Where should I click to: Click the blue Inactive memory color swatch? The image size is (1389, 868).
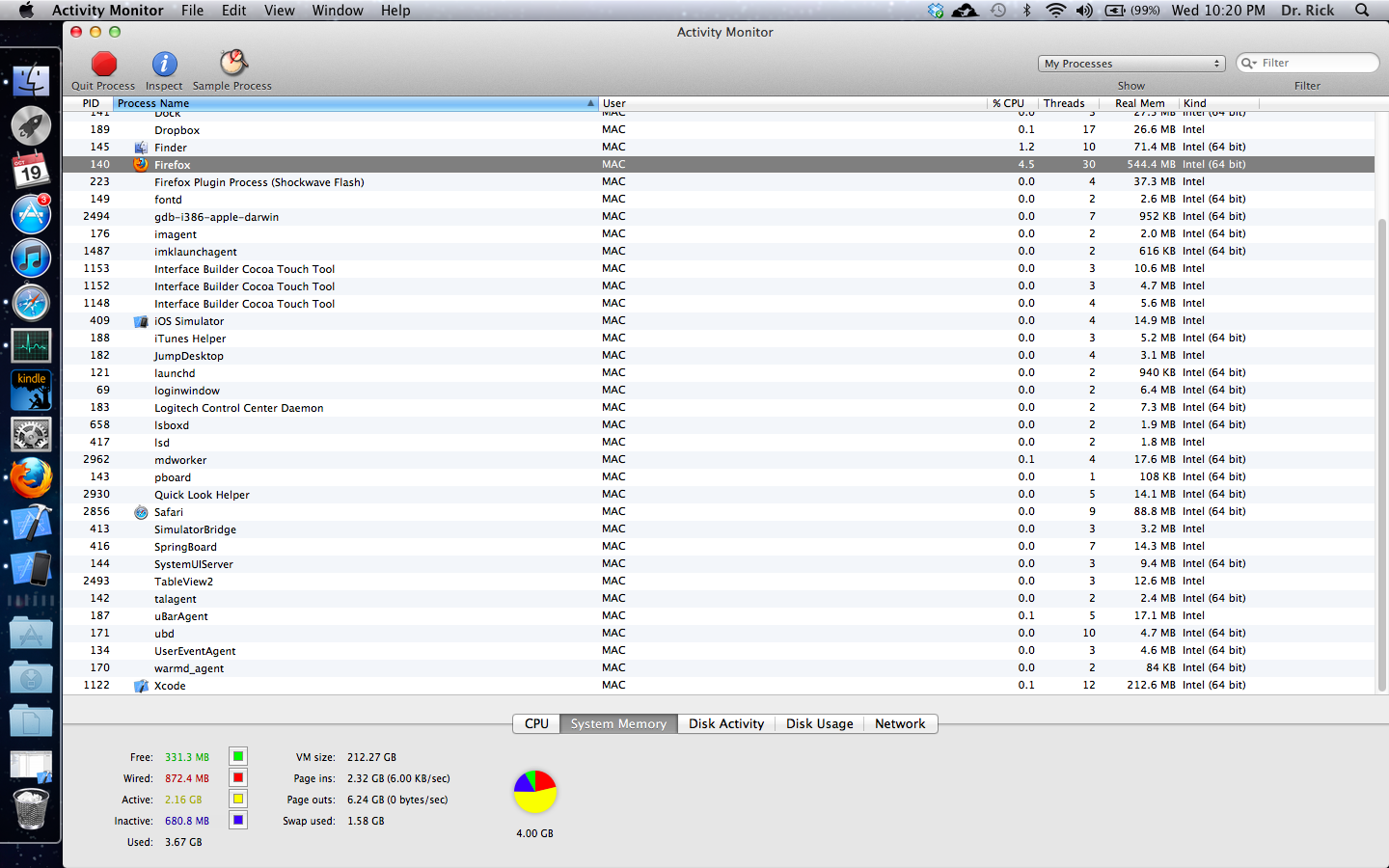click(x=238, y=820)
